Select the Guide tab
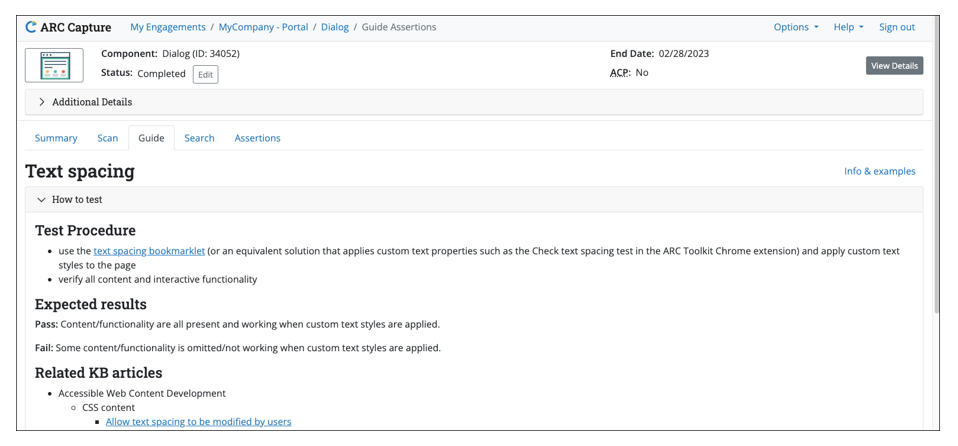 [151, 138]
